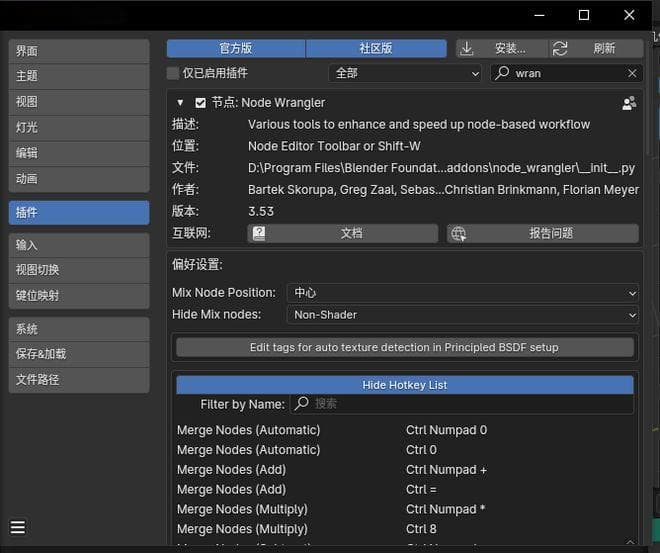The height and width of the screenshot is (553, 660).
Task: Toggle the 社区版 filter
Action: pos(376,48)
